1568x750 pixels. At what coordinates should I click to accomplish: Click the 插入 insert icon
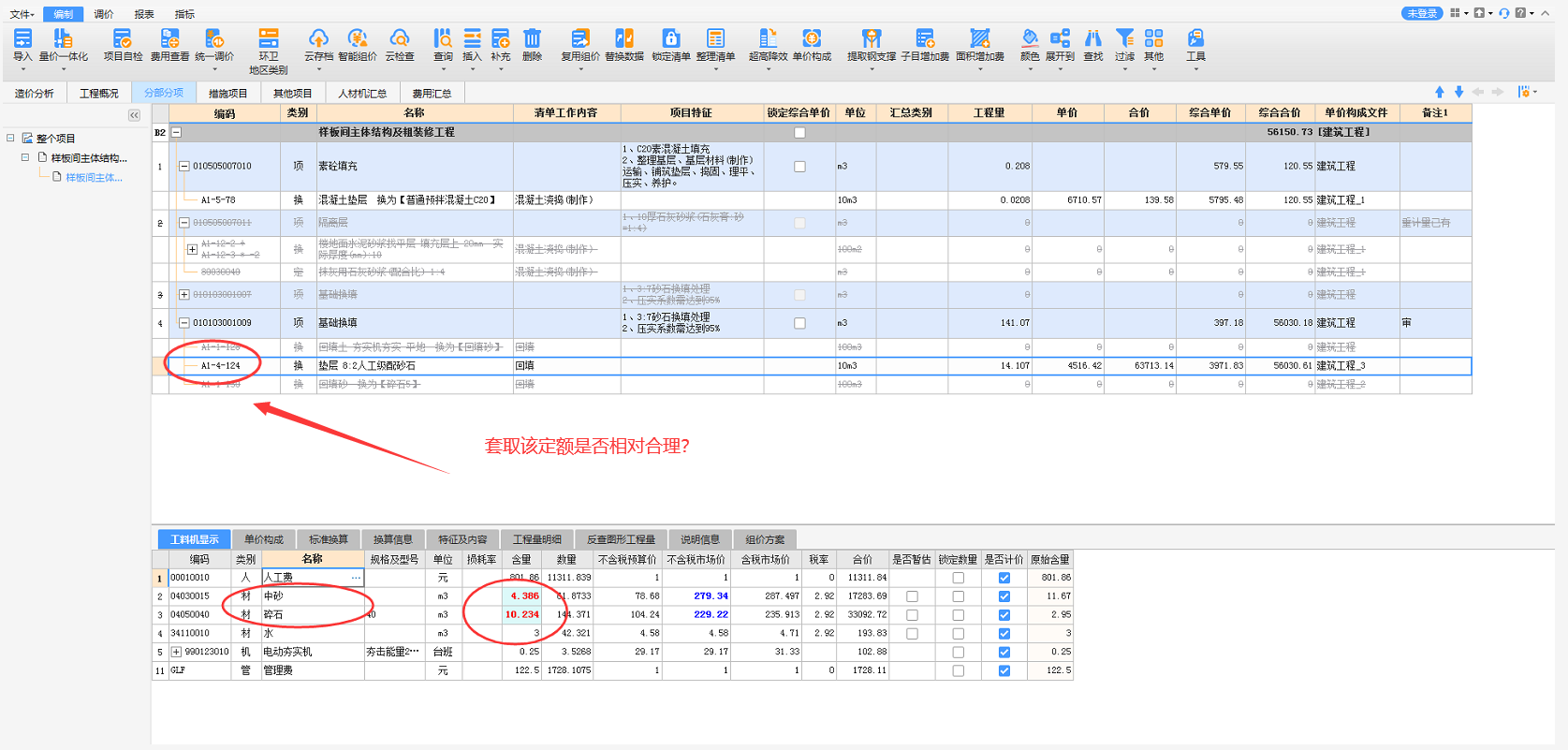click(472, 38)
